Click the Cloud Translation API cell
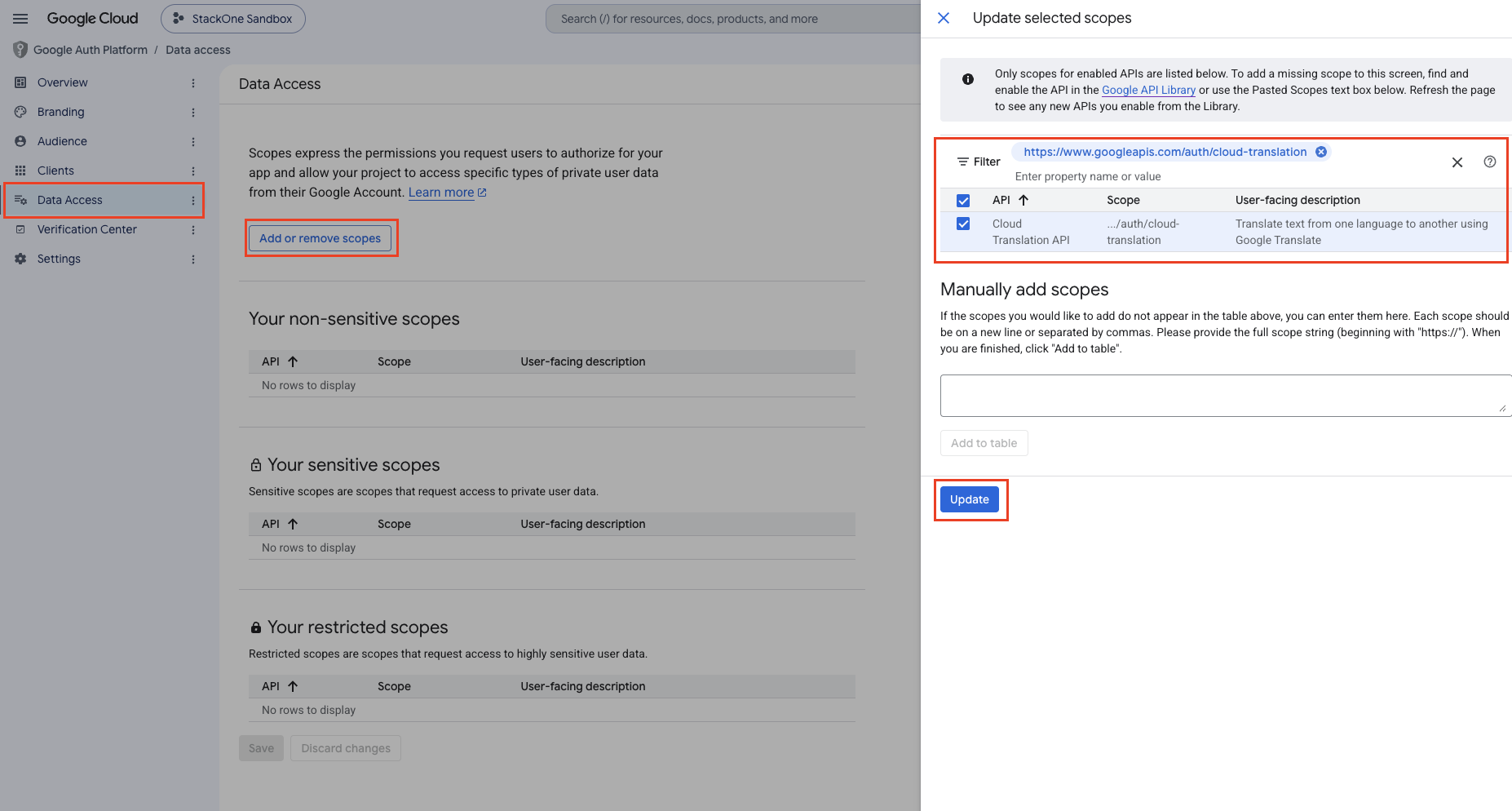This screenshot has height=811, width=1512. [1031, 232]
